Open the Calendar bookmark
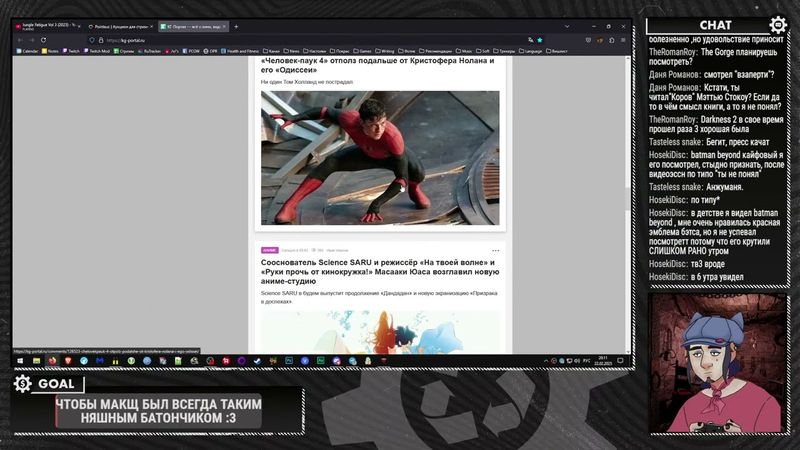800x450 pixels. (28, 51)
